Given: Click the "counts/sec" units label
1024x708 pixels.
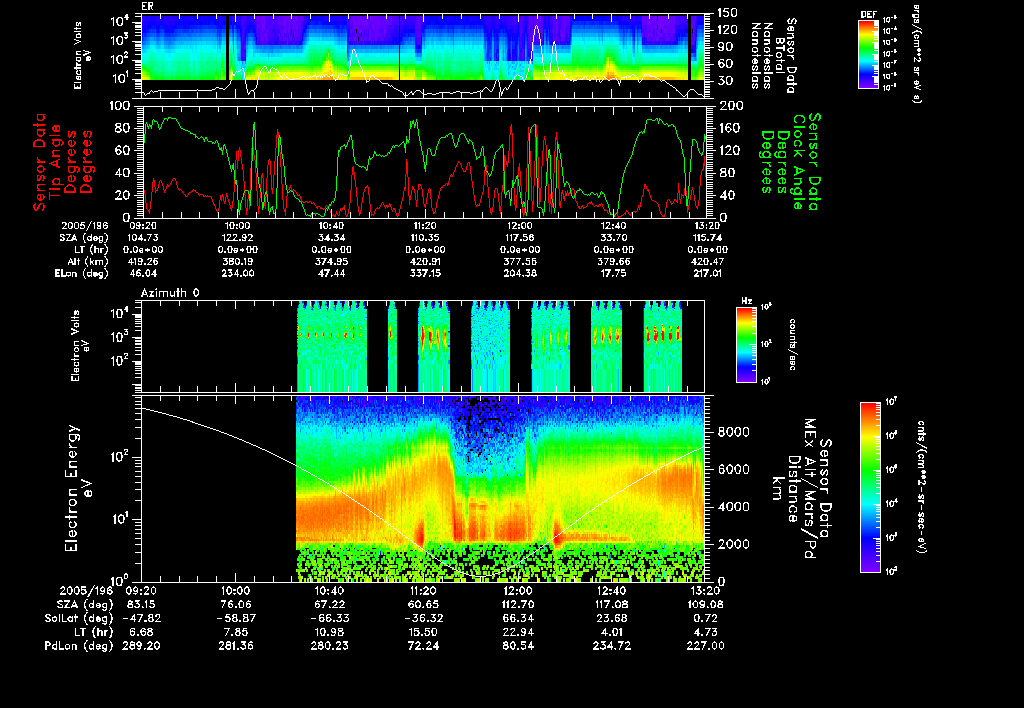Looking at the screenshot, I should (x=792, y=345).
